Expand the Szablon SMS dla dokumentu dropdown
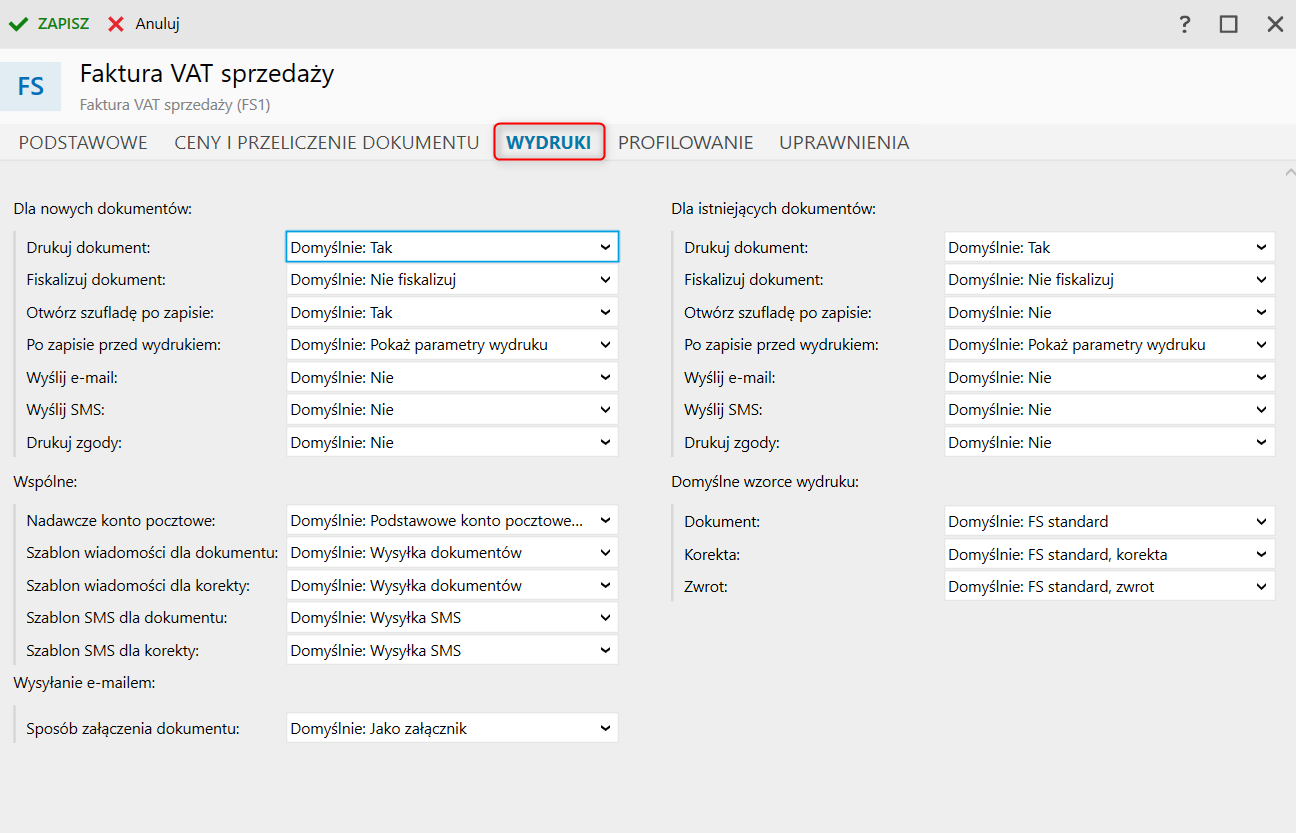The image size is (1296, 833). 452,618
